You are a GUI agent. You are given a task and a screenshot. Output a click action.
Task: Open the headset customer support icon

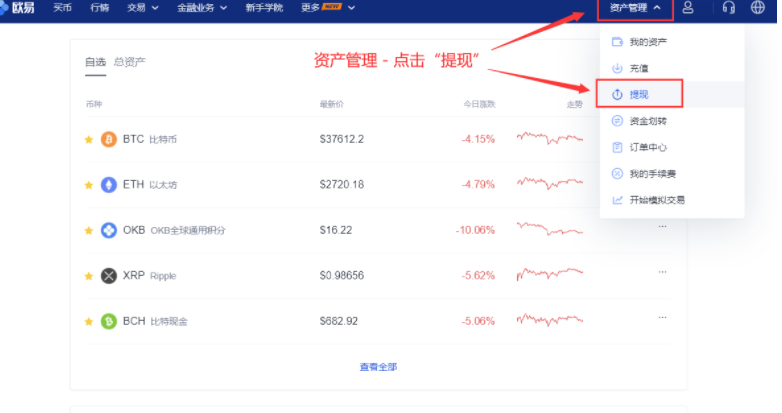(x=728, y=8)
